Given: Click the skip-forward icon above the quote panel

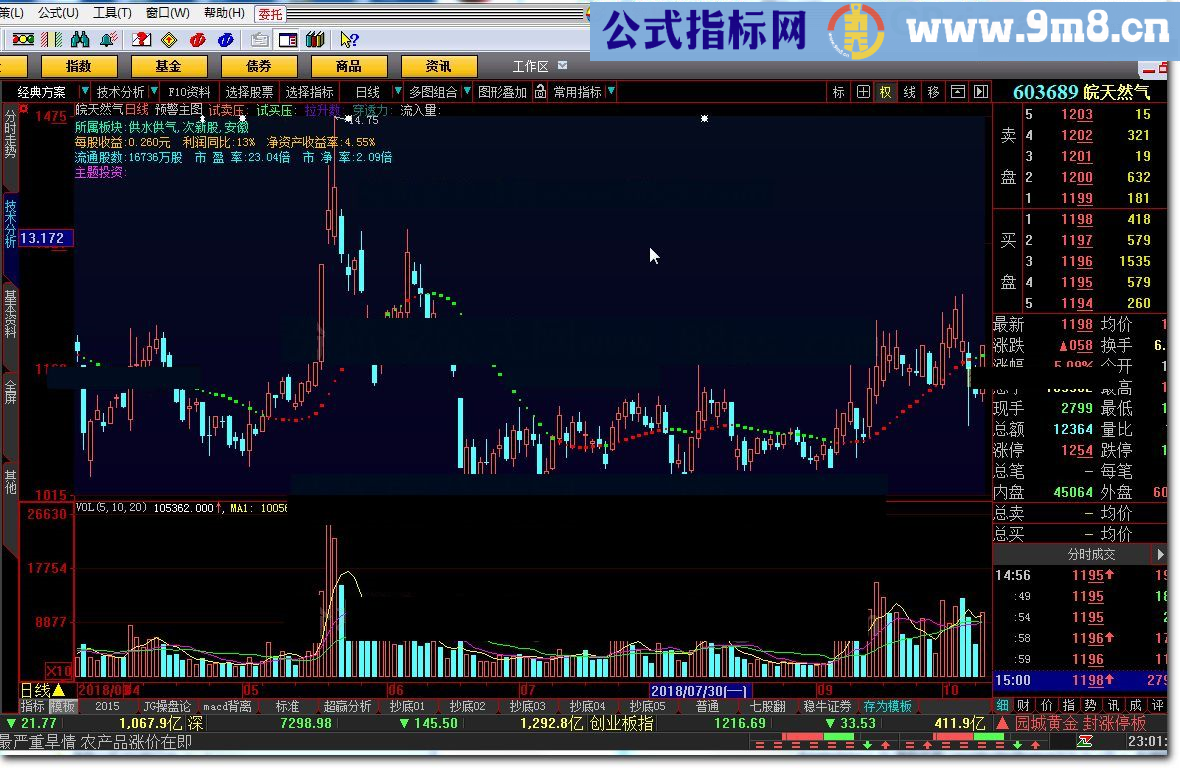Looking at the screenshot, I should point(980,92).
